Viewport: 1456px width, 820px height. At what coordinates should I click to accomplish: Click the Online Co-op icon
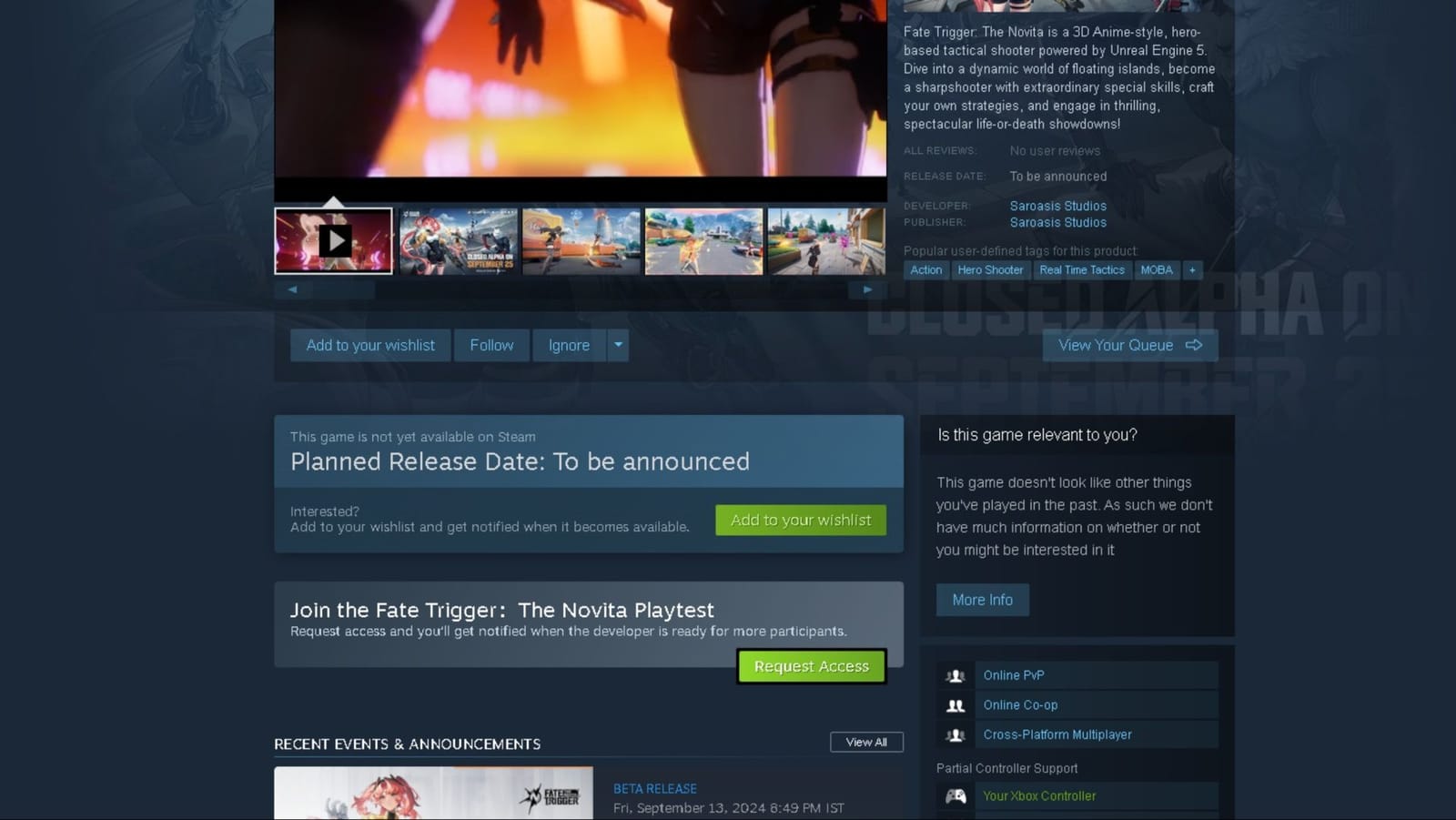pos(955,704)
